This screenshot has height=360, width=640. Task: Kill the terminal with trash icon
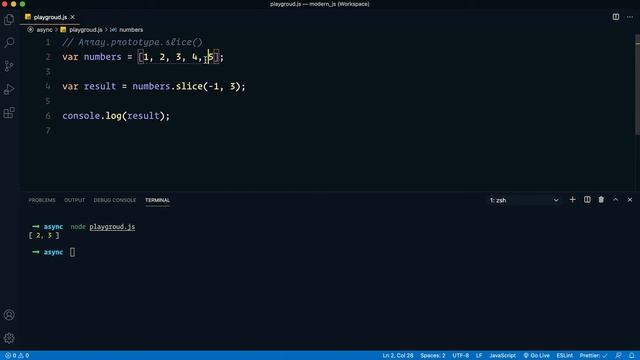point(601,200)
